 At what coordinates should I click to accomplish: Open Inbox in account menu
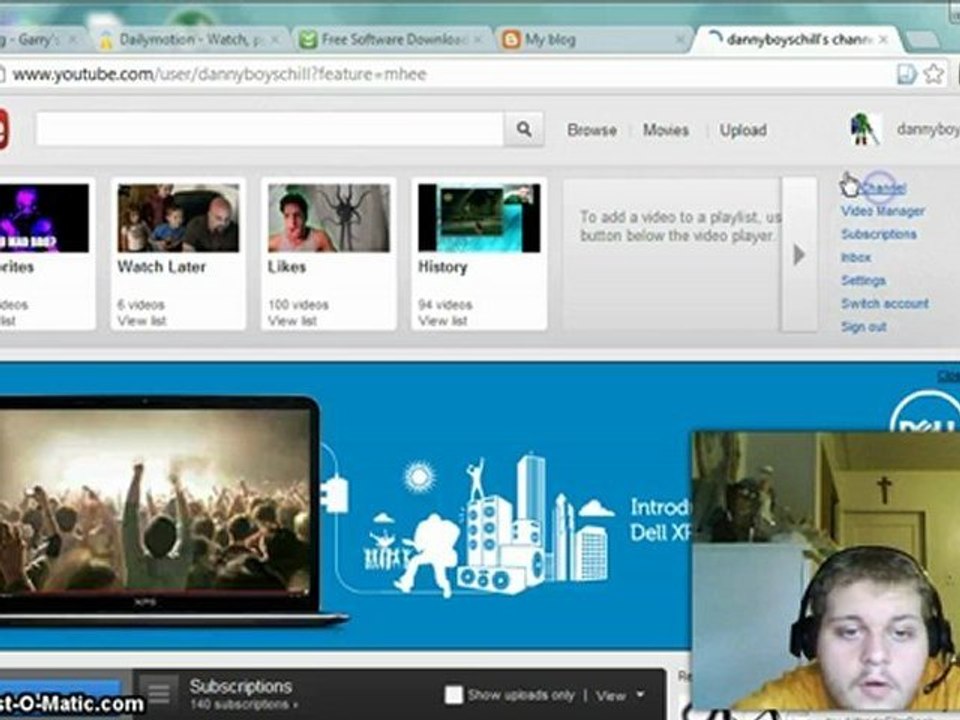(855, 257)
